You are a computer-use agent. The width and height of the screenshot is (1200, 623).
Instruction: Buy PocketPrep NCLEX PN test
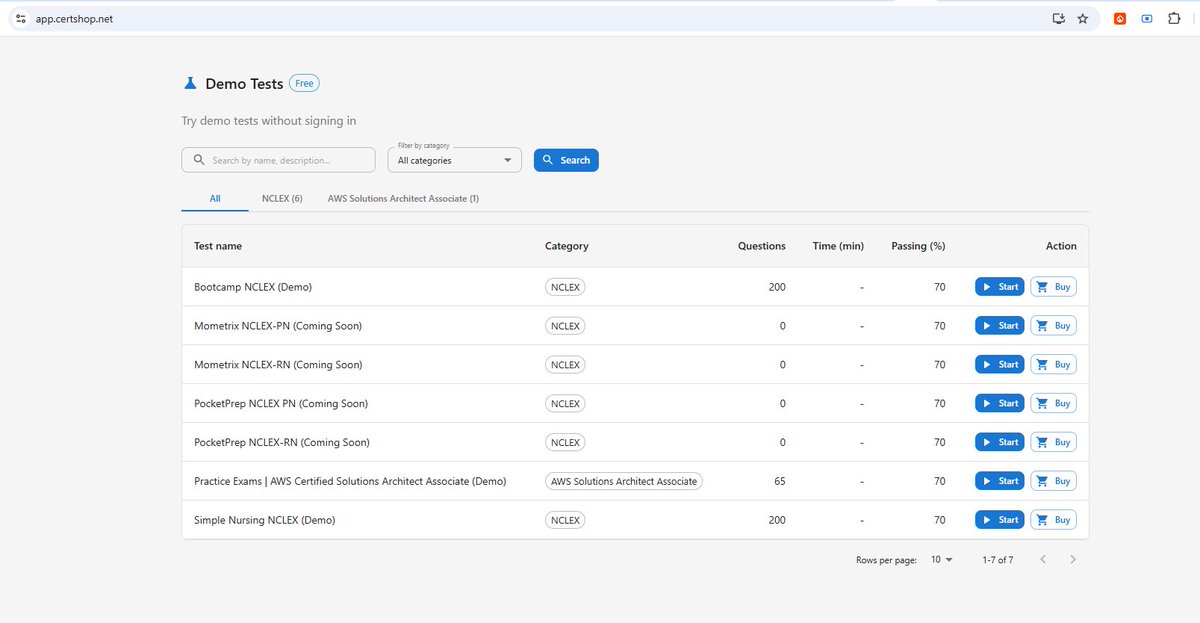click(x=1054, y=404)
